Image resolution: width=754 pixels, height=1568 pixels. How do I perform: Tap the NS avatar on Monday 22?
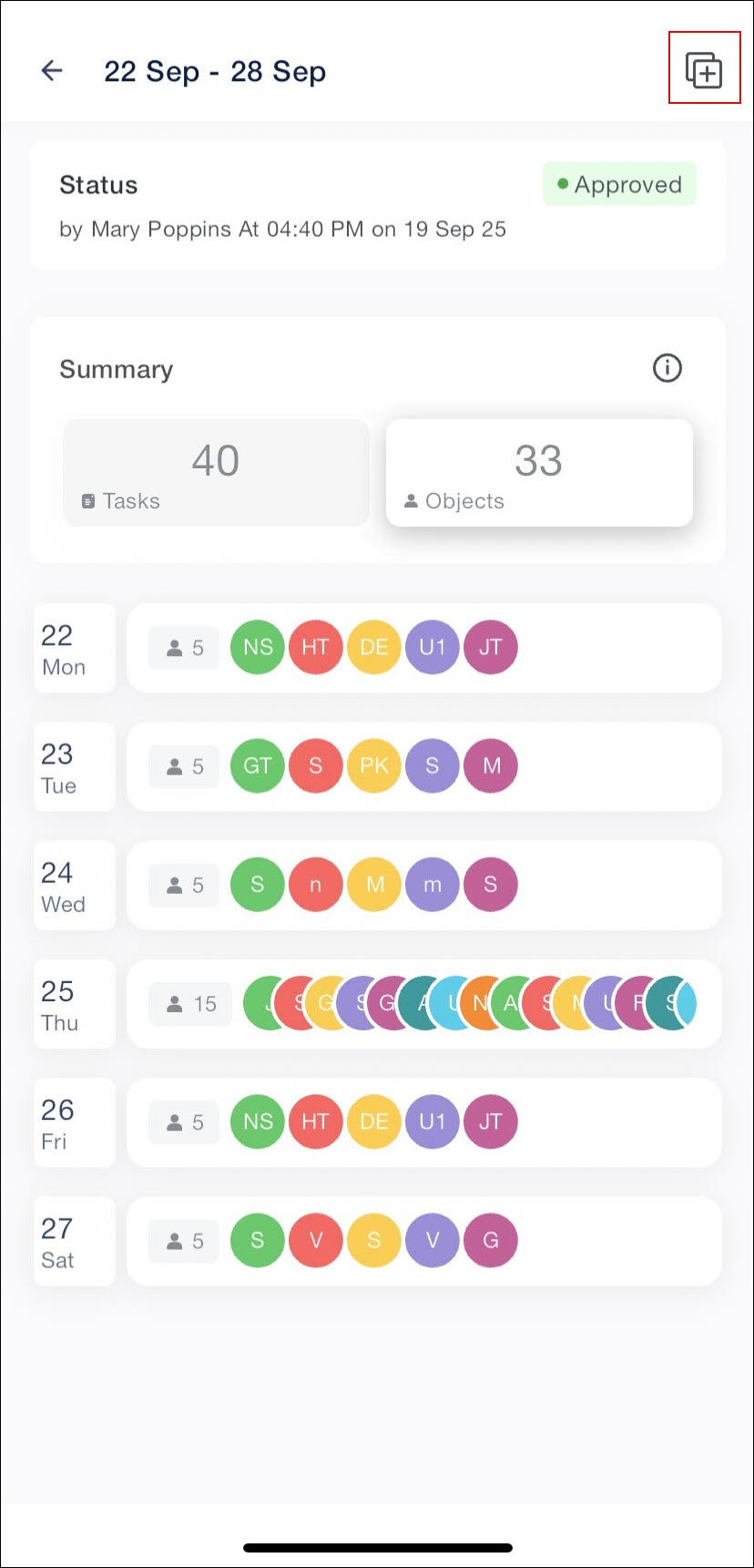258,648
